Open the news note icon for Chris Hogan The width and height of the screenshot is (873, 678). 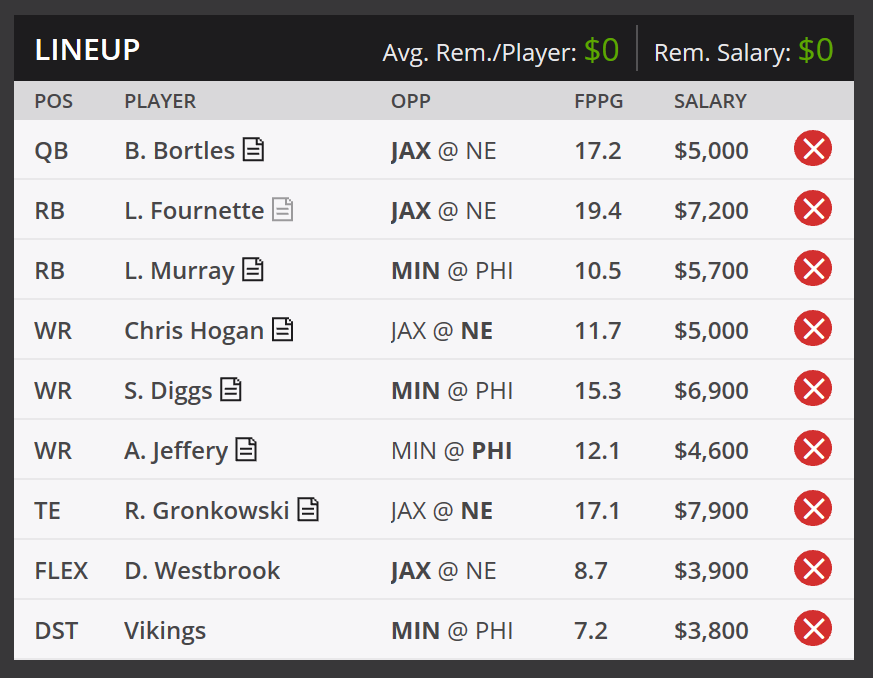coord(282,329)
